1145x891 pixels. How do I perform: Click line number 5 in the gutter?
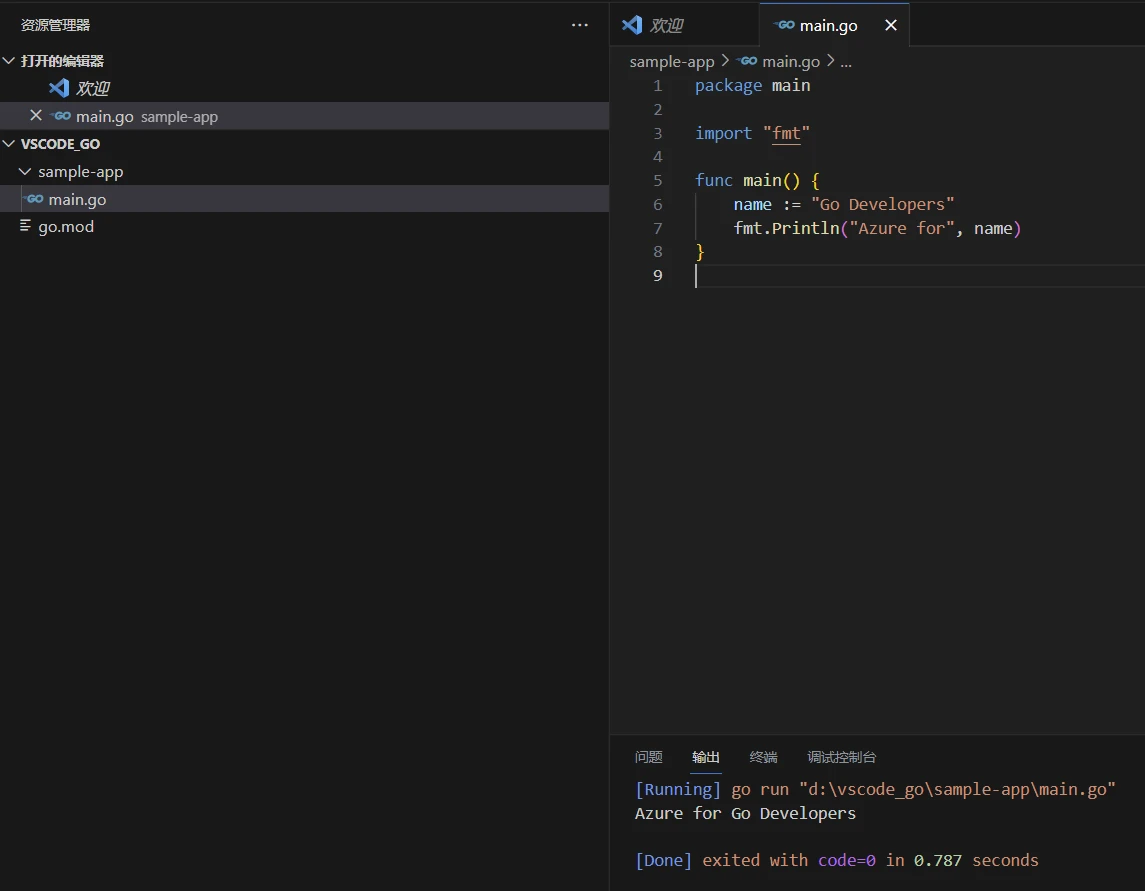tap(657, 180)
